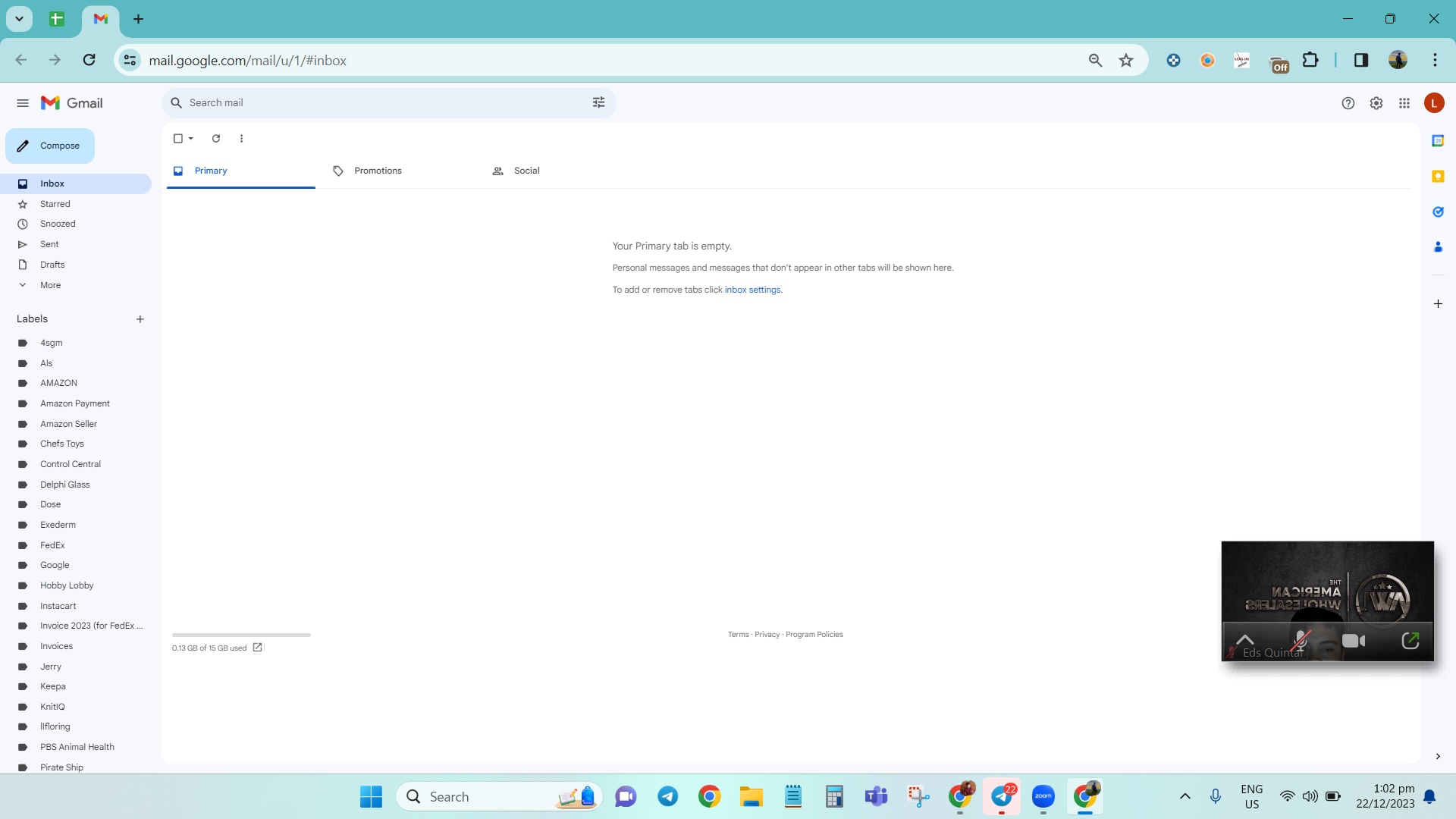Click the Compose button
The width and height of the screenshot is (1456, 819).
pyautogui.click(x=50, y=146)
